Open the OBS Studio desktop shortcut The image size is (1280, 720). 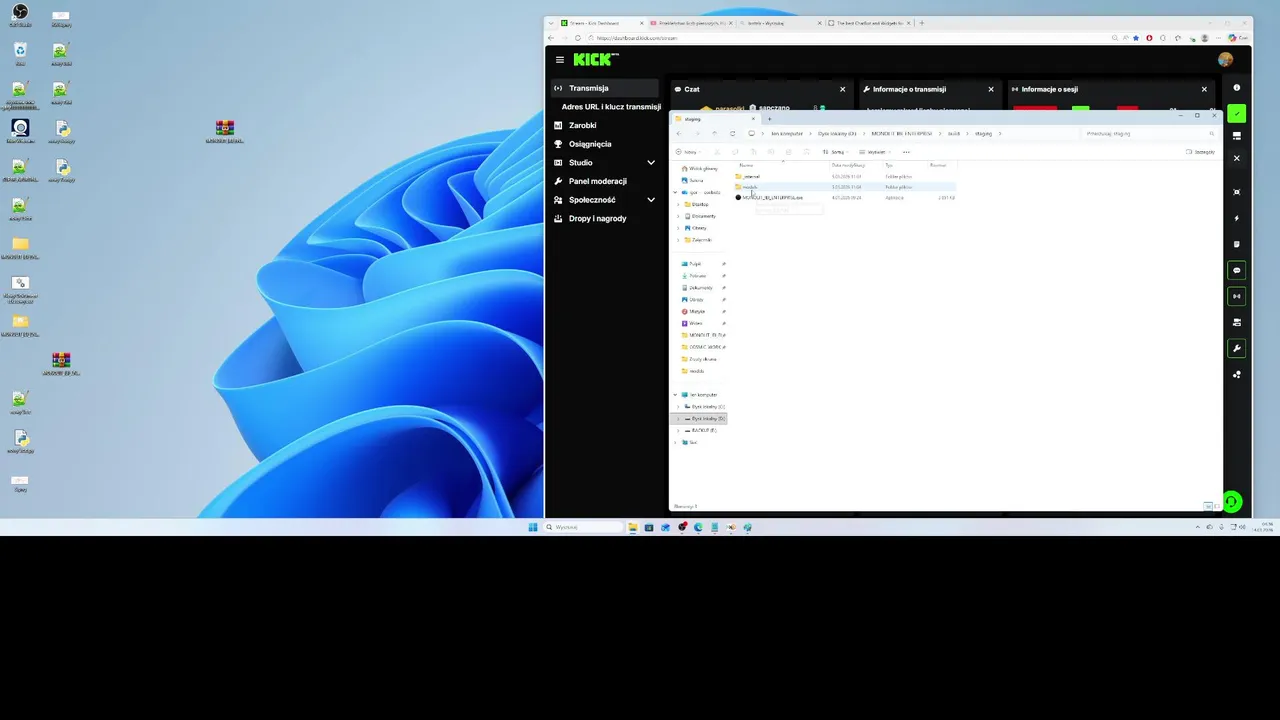click(20, 15)
